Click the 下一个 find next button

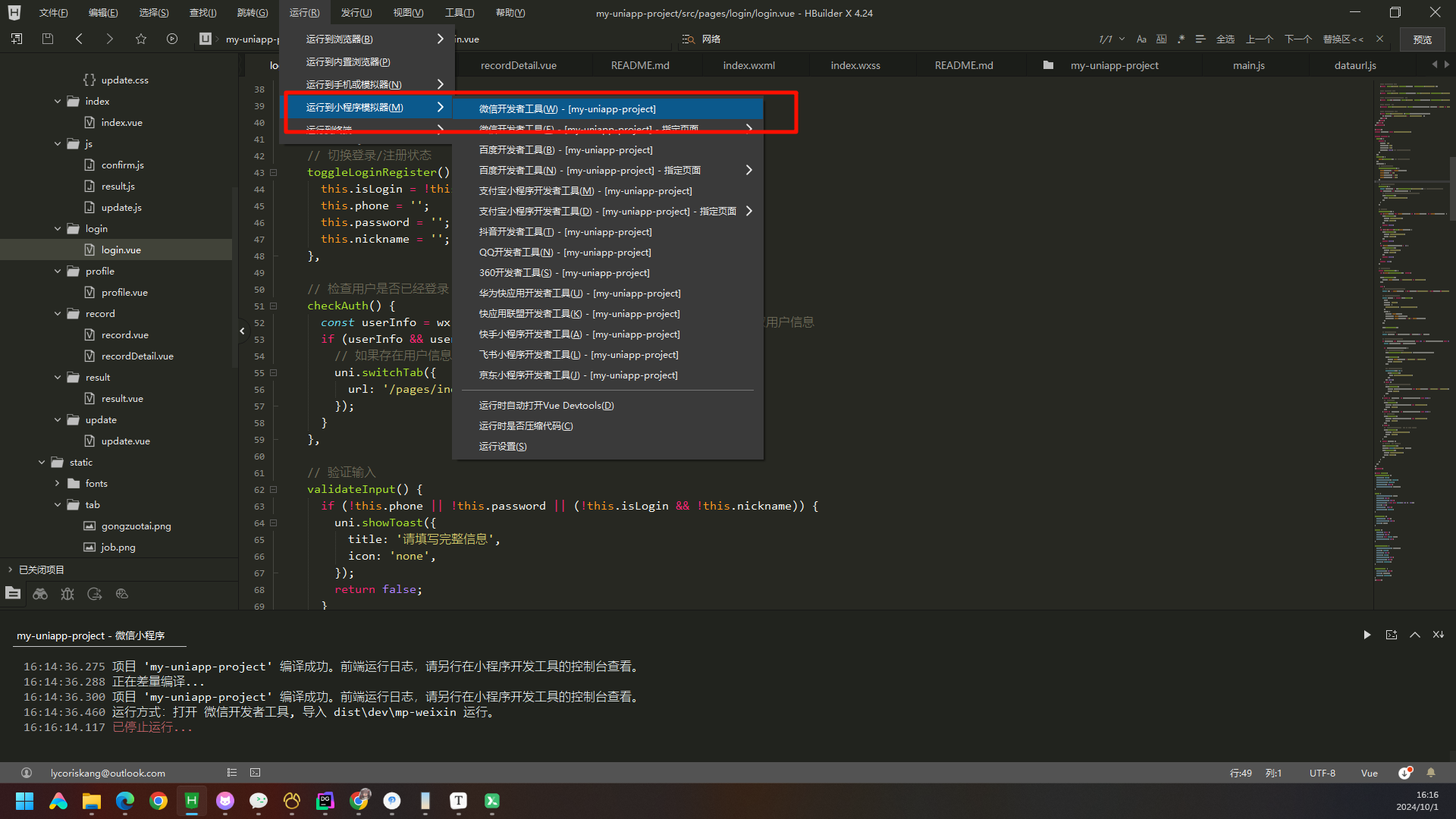[1298, 39]
